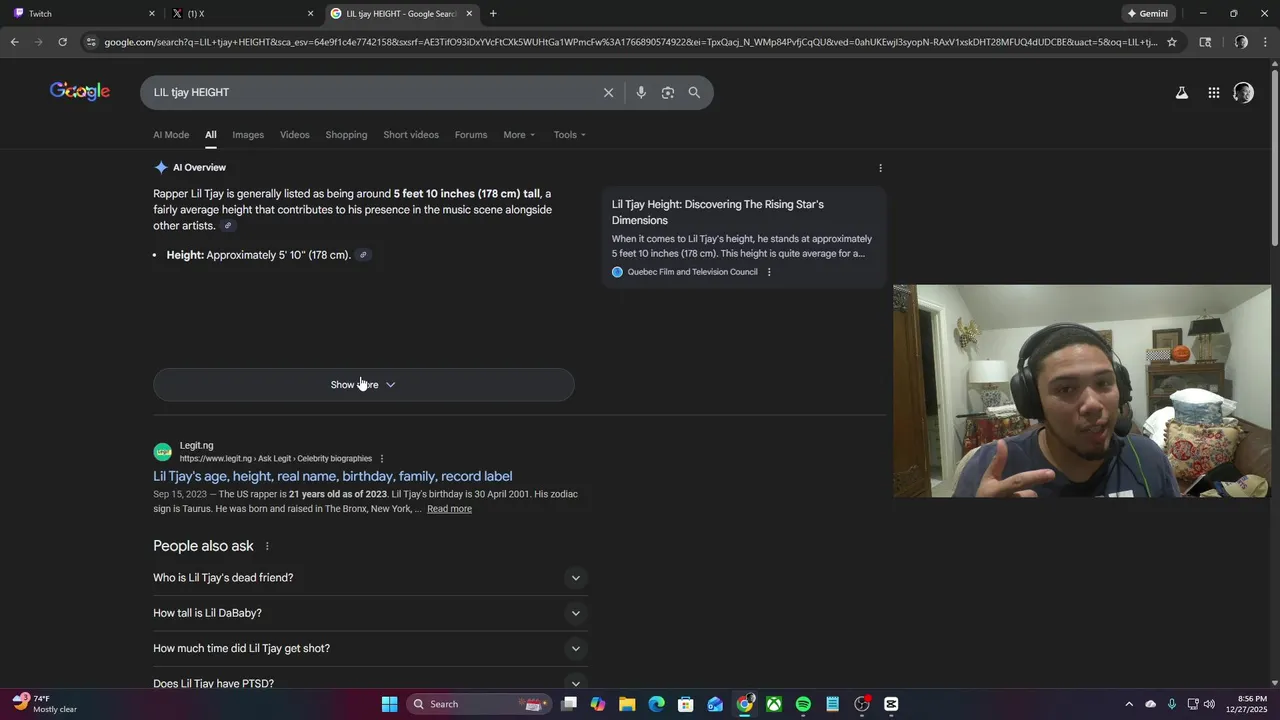
Task: Open Google Lens image search icon
Action: click(668, 92)
